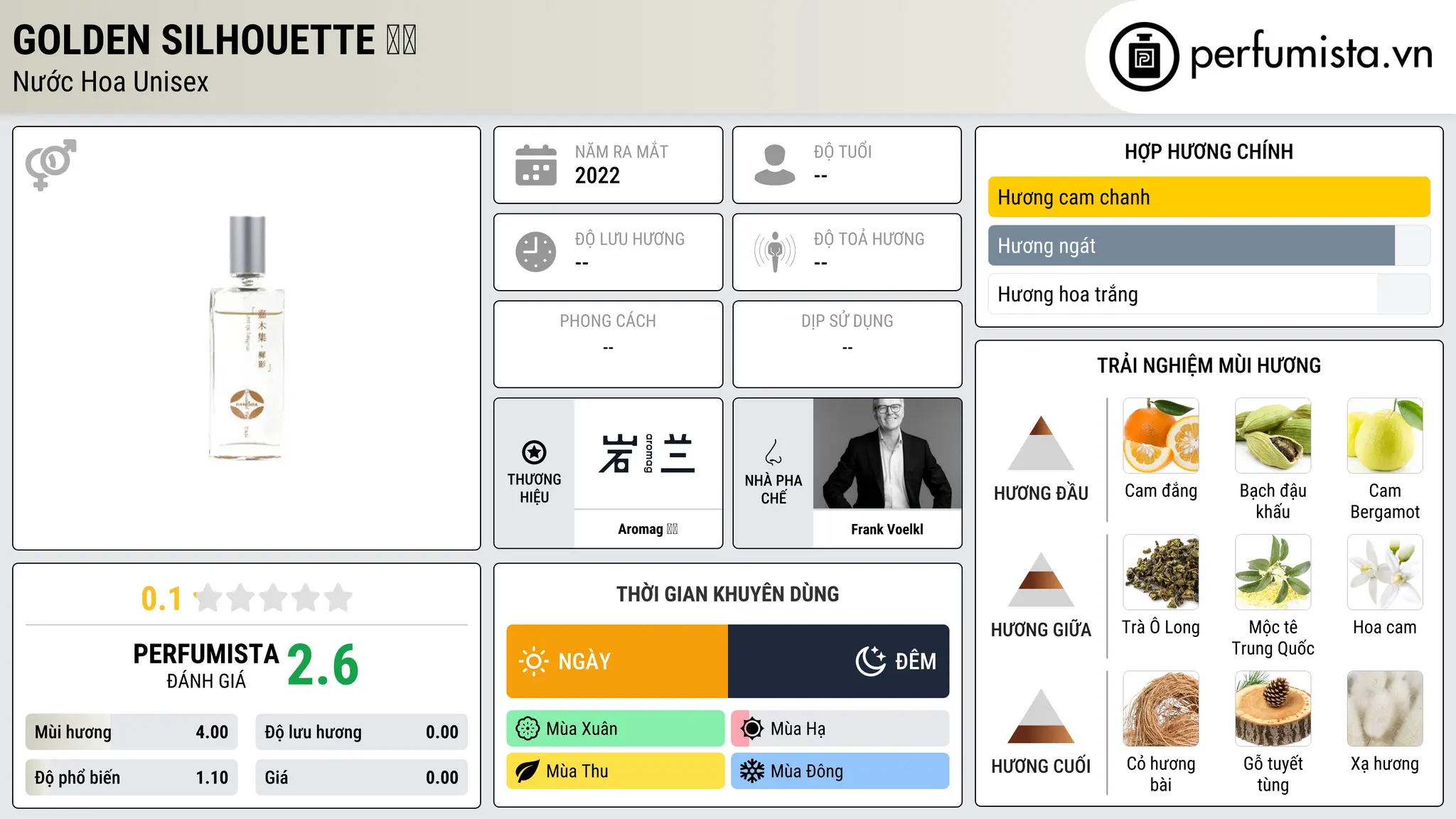The width and height of the screenshot is (1456, 819).
Task: Open the Mộc tê Trung Quốc note image
Action: [x=1273, y=572]
